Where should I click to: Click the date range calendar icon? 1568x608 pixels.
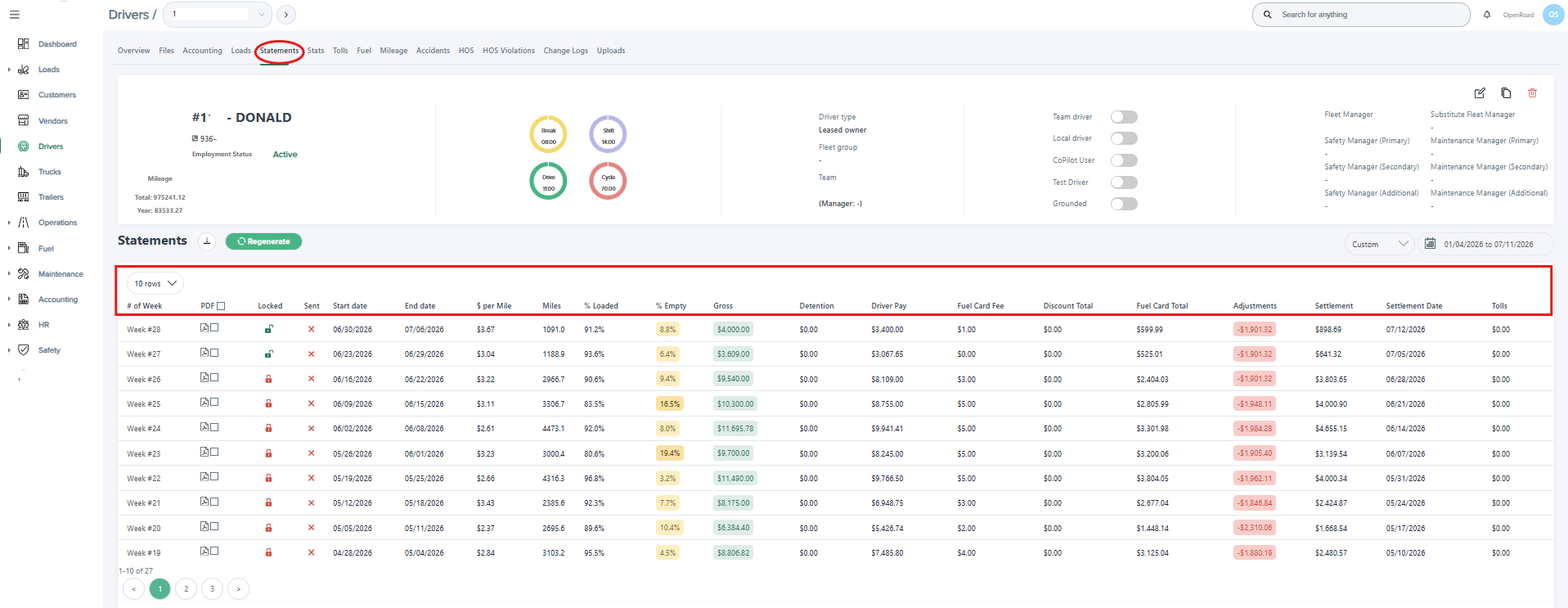pyautogui.click(x=1430, y=244)
